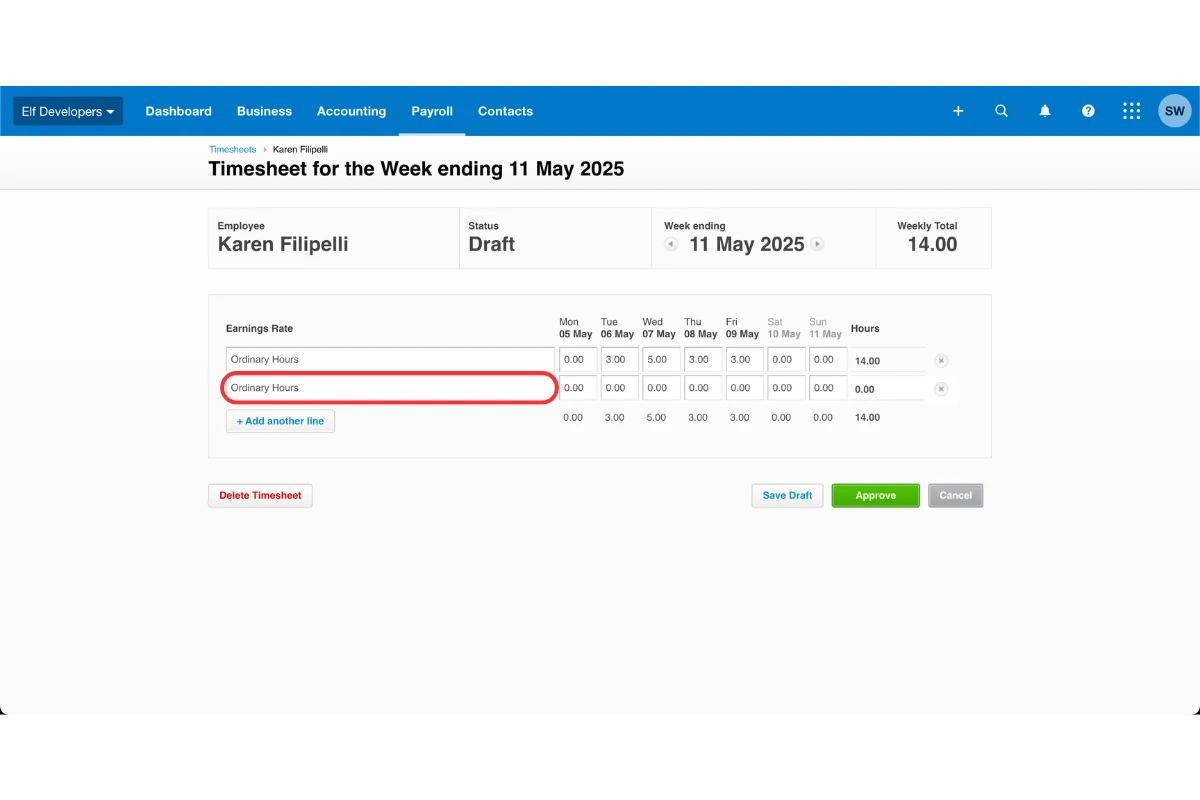1200x800 pixels.
Task: Click the Mon 05 May column header
Action: tap(576, 328)
